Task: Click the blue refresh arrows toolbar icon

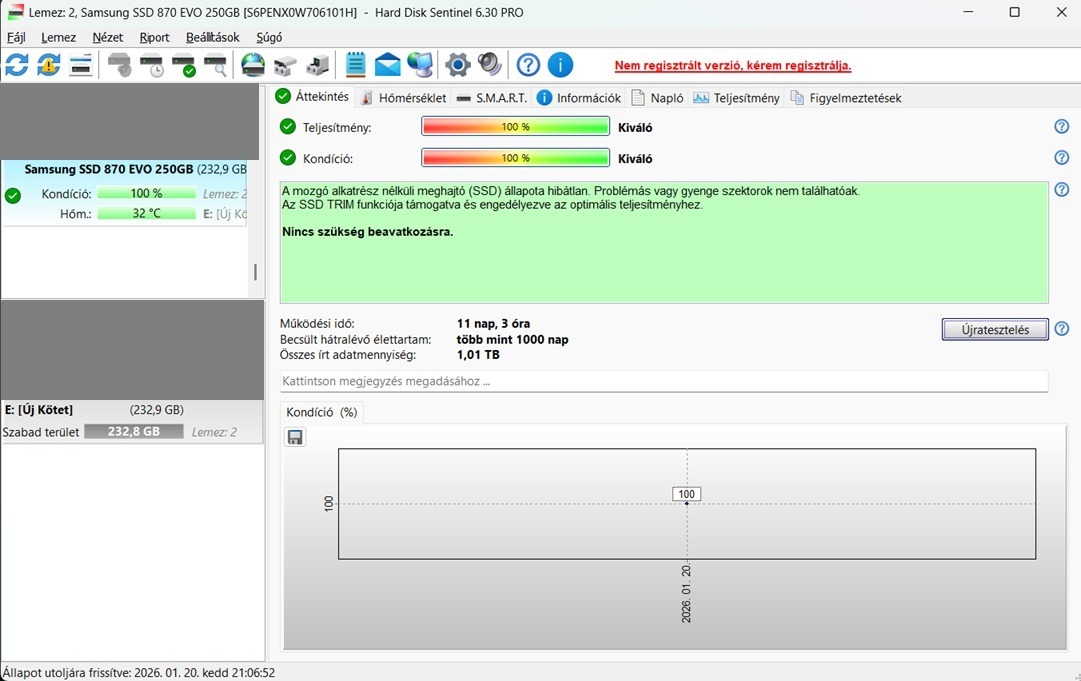Action: coord(17,65)
